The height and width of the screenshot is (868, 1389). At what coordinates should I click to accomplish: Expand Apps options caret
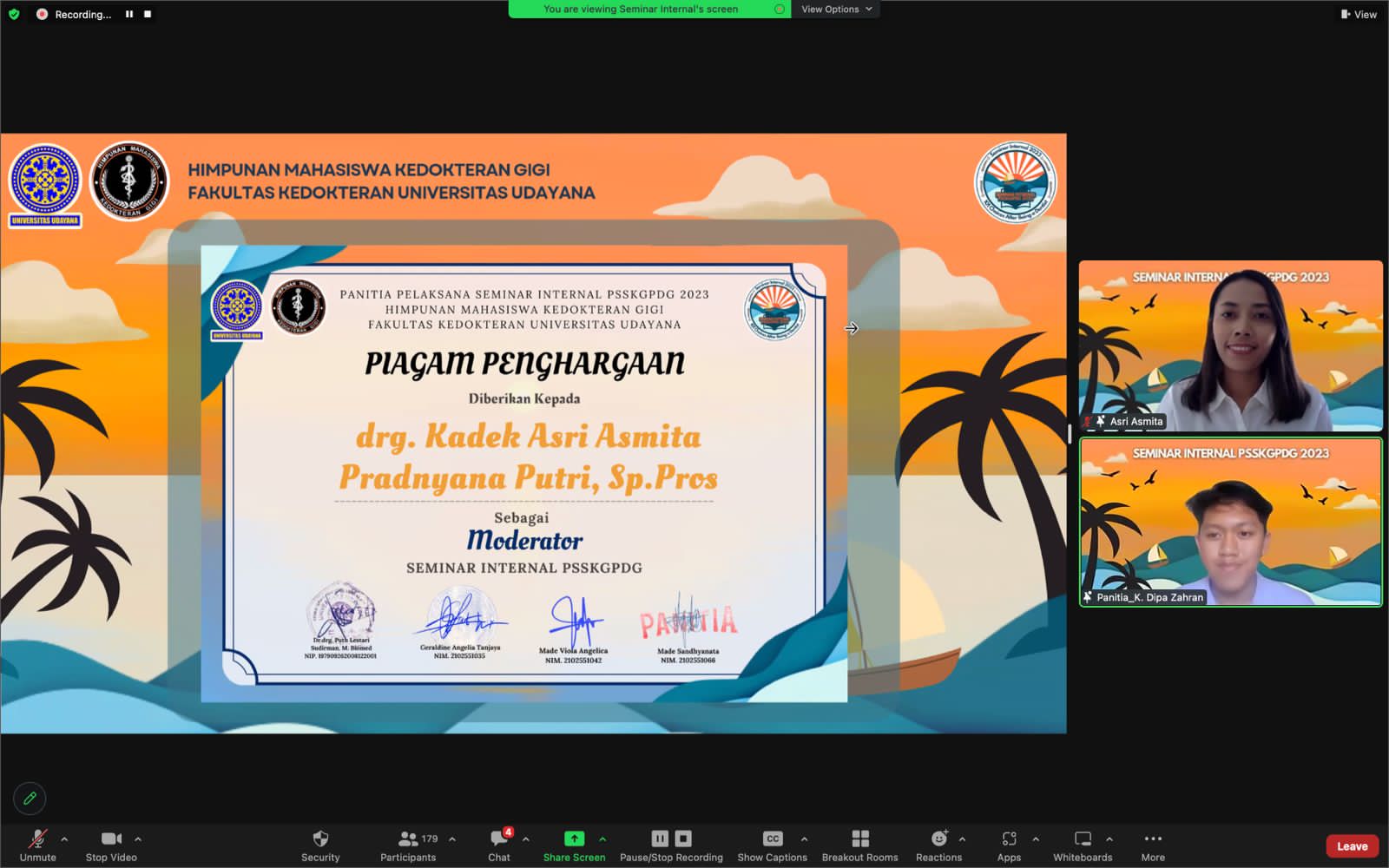pyautogui.click(x=1036, y=839)
